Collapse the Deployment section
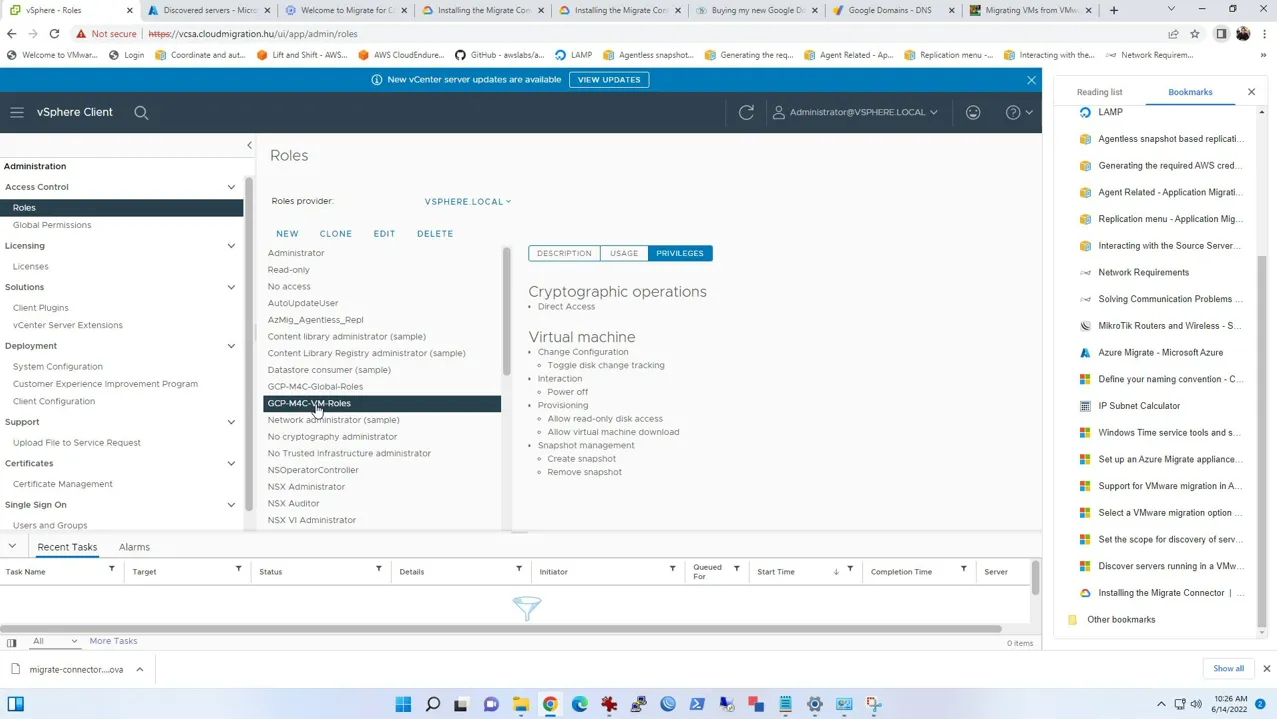The height and width of the screenshot is (719, 1277). [x=231, y=346]
